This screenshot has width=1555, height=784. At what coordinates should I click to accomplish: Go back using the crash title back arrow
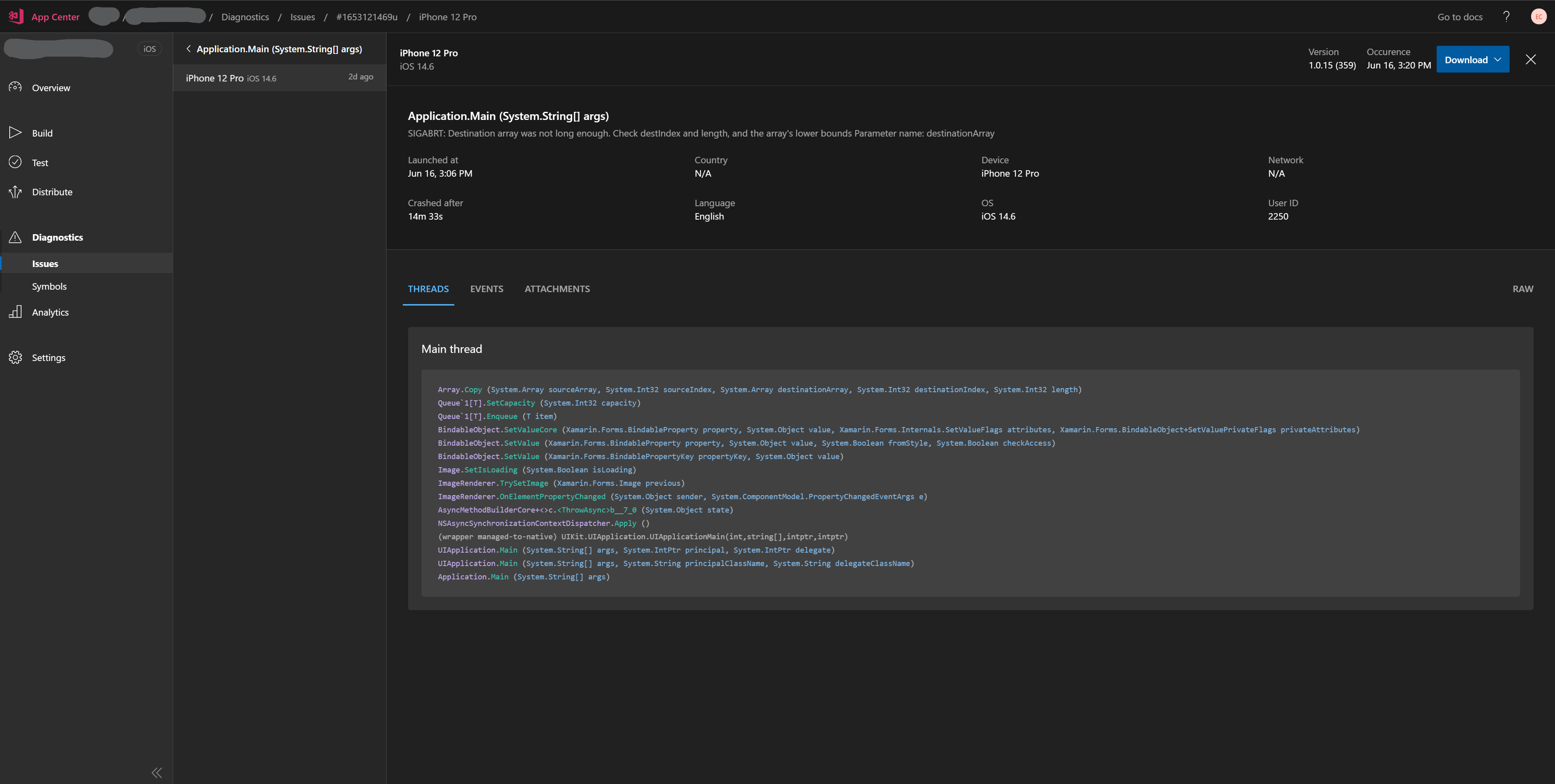(x=188, y=49)
